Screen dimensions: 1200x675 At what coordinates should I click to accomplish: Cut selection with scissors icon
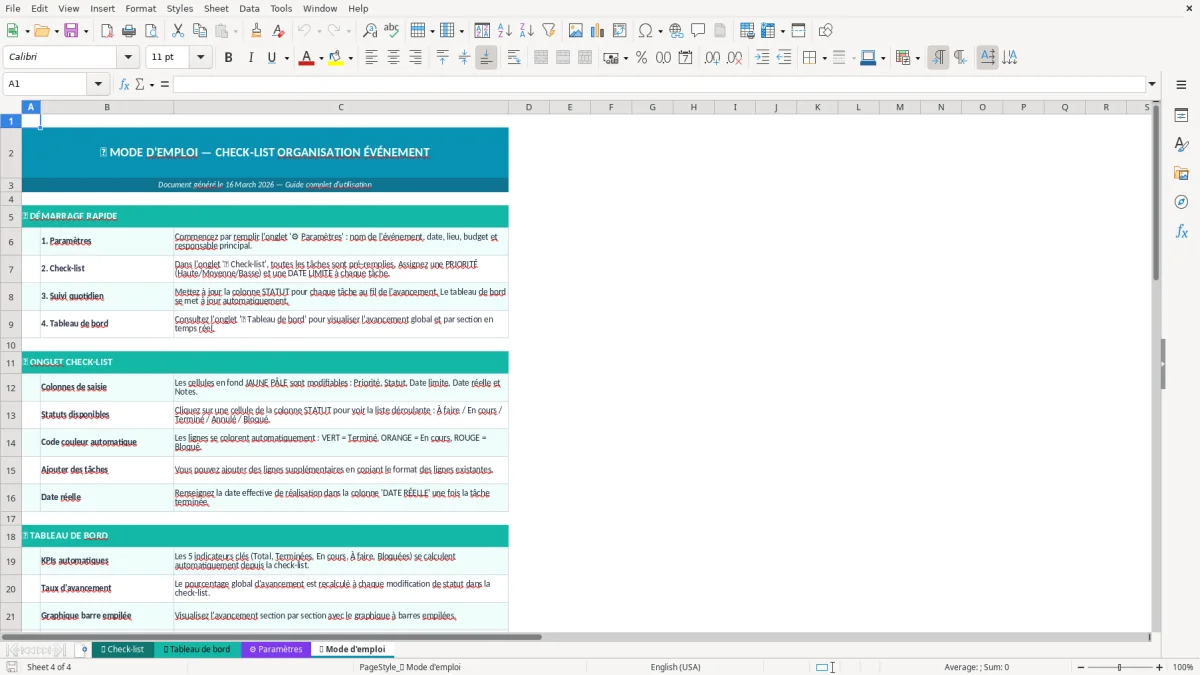click(x=178, y=31)
